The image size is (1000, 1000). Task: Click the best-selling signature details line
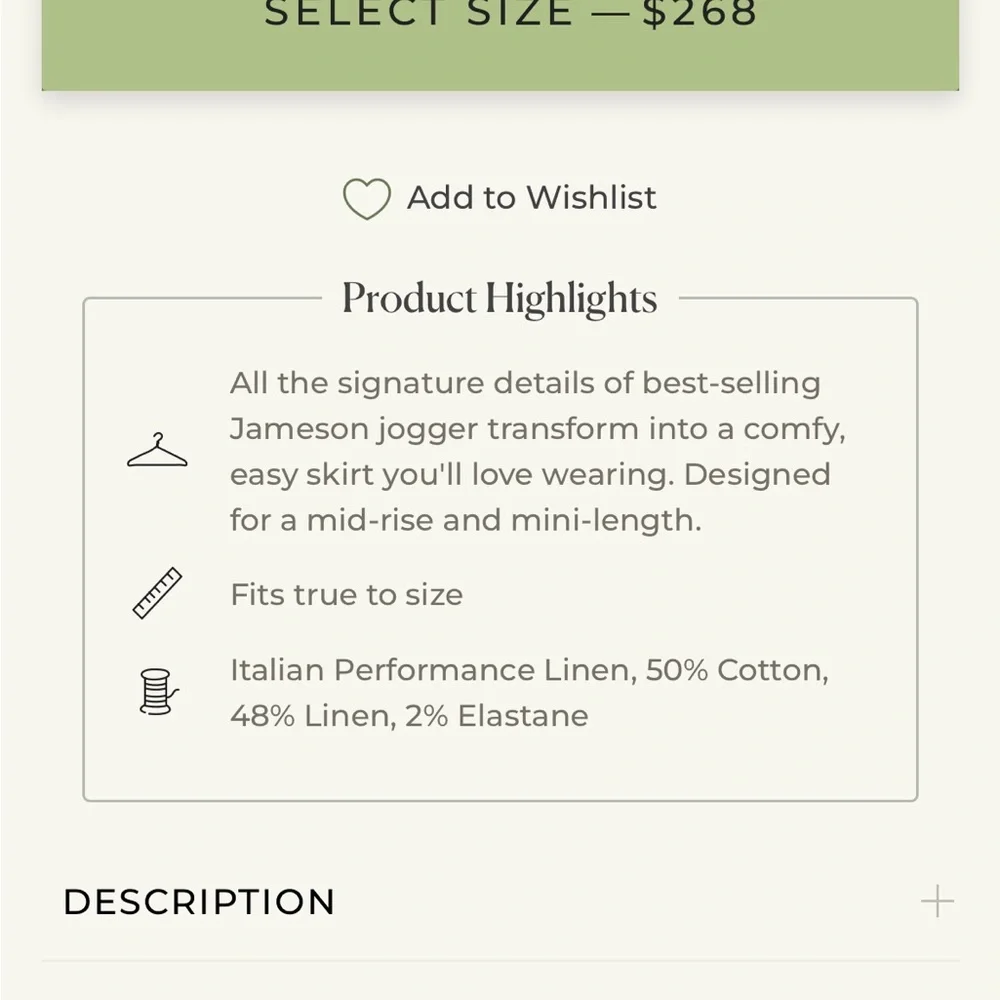tap(525, 383)
